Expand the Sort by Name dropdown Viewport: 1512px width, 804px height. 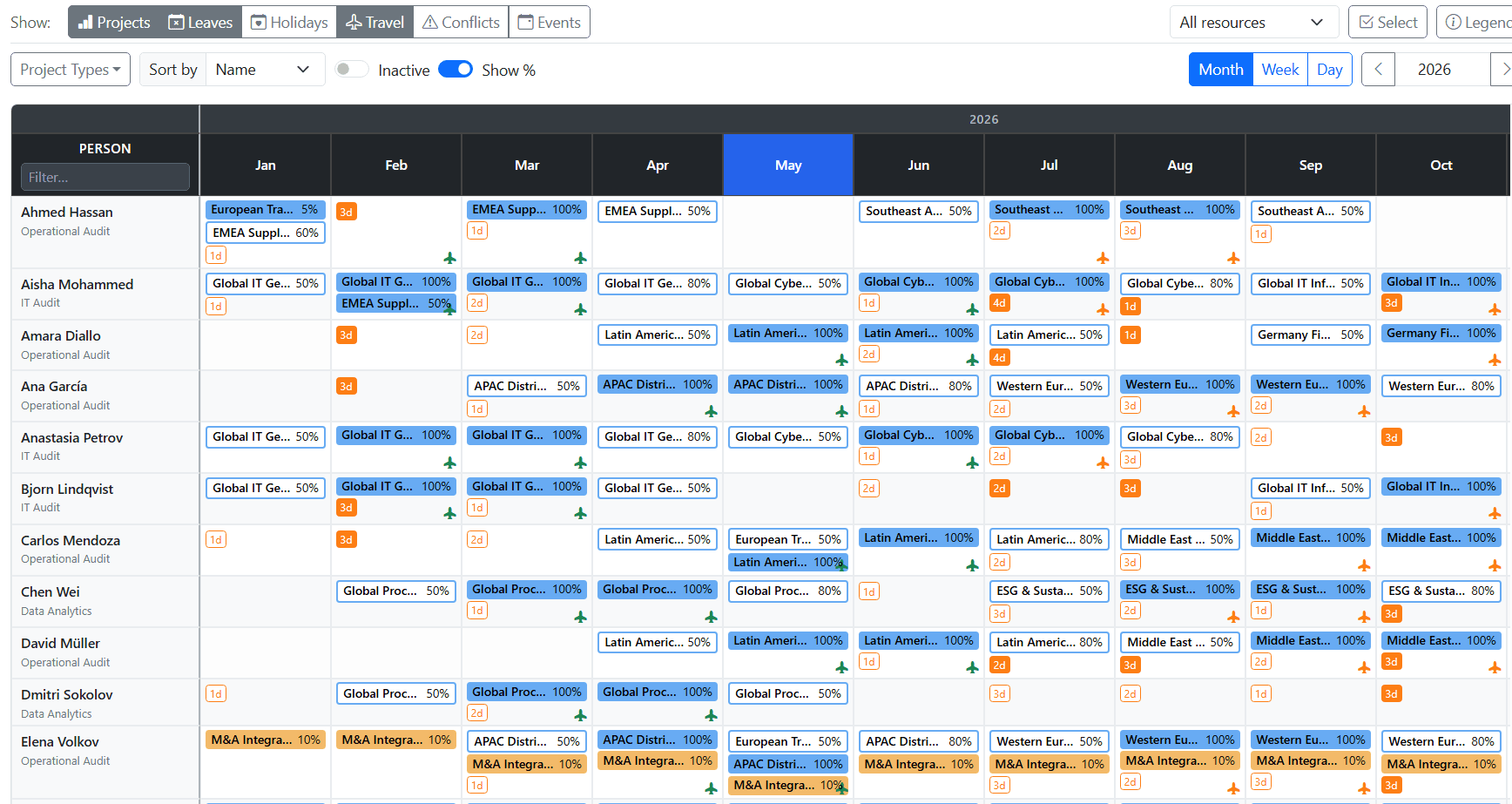[x=265, y=70]
